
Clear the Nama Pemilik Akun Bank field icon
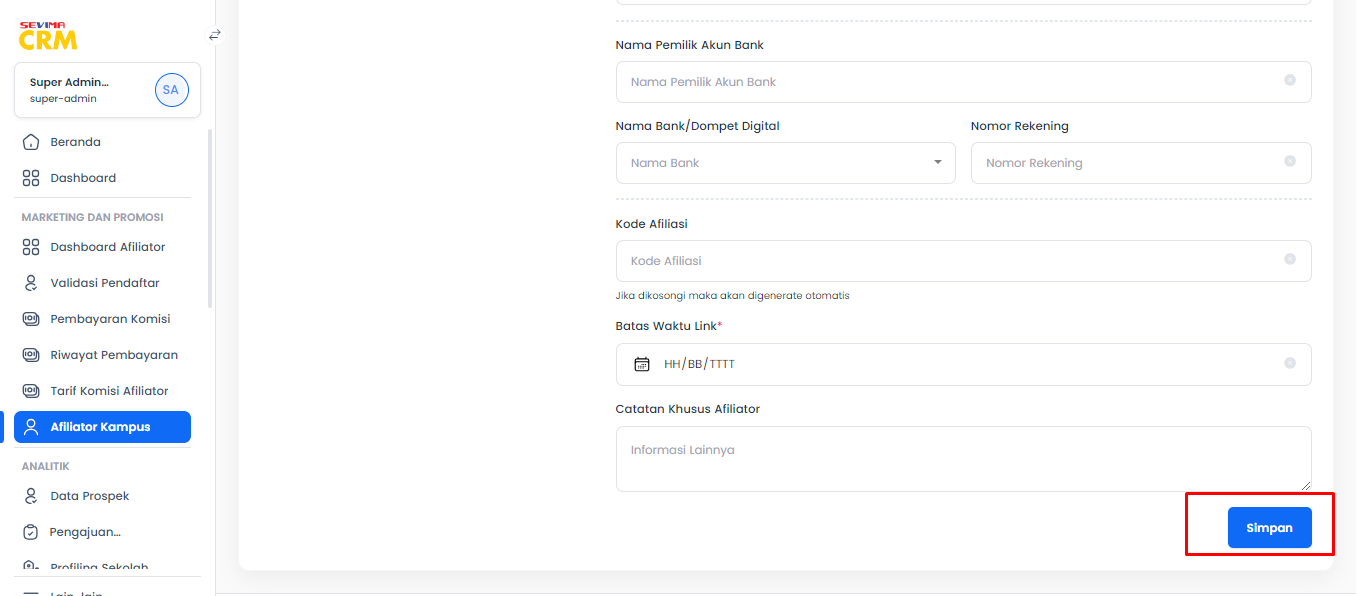pyautogui.click(x=1290, y=80)
